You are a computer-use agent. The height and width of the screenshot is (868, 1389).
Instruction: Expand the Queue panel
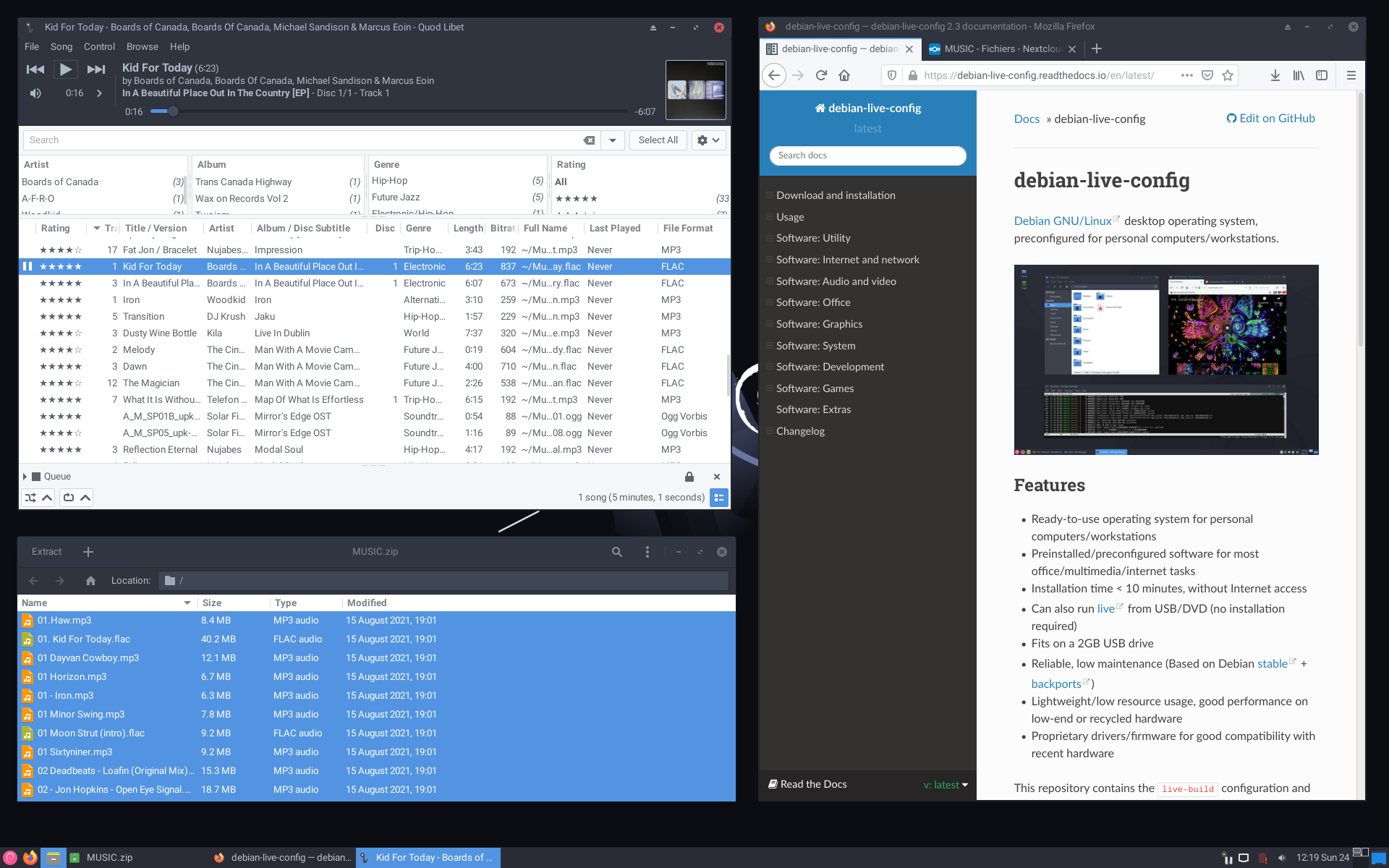click(25, 477)
